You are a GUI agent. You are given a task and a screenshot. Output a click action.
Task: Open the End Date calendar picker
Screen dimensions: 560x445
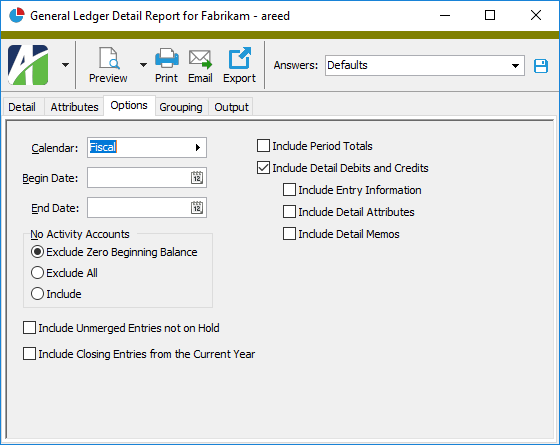coord(197,208)
